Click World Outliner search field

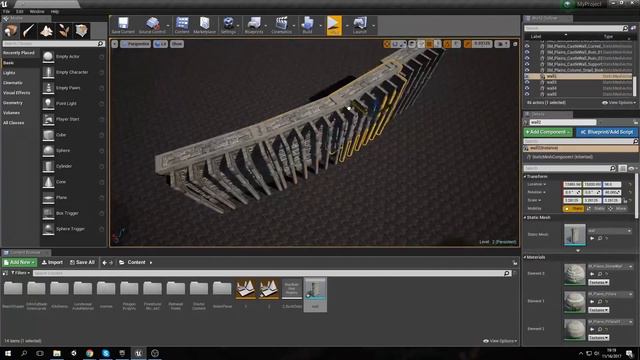pos(576,28)
